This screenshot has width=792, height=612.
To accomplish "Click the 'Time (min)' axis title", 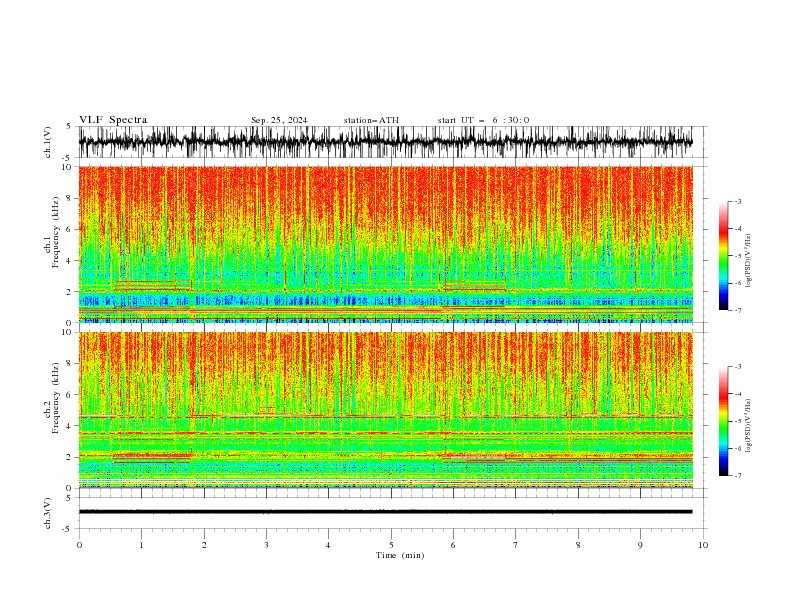I will coord(400,555).
